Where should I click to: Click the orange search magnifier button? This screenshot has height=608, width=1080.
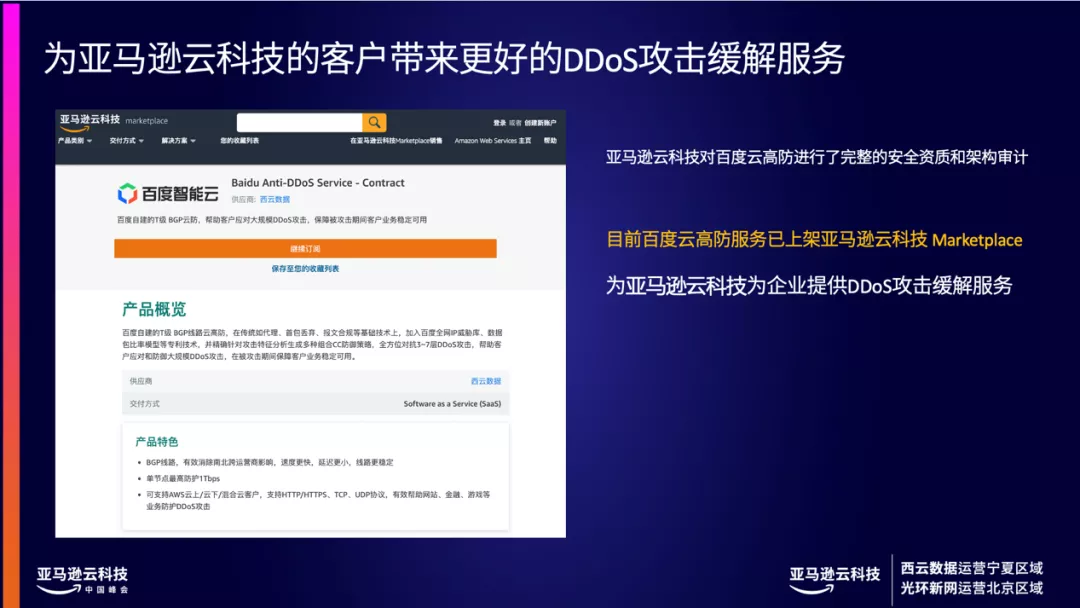(x=374, y=123)
